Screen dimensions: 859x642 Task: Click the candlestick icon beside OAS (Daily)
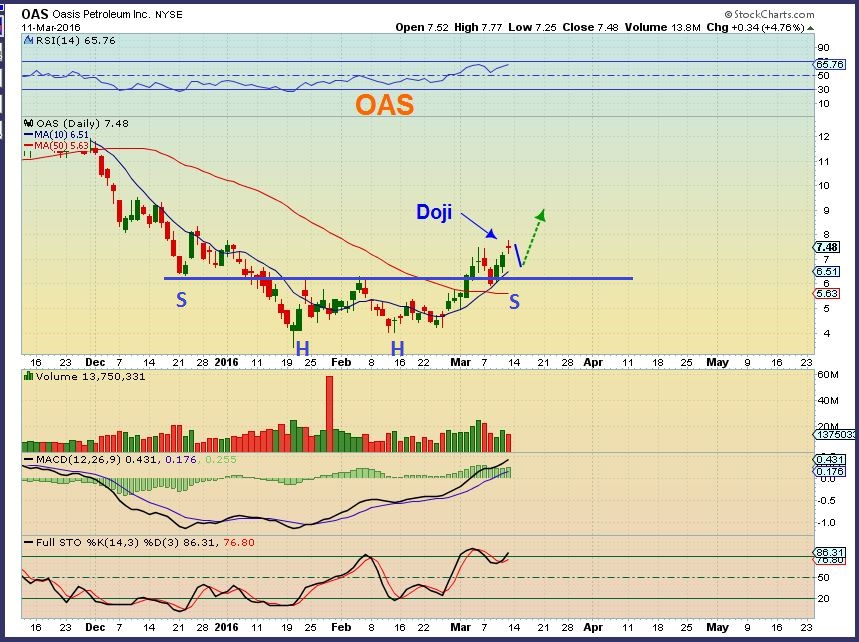28,124
